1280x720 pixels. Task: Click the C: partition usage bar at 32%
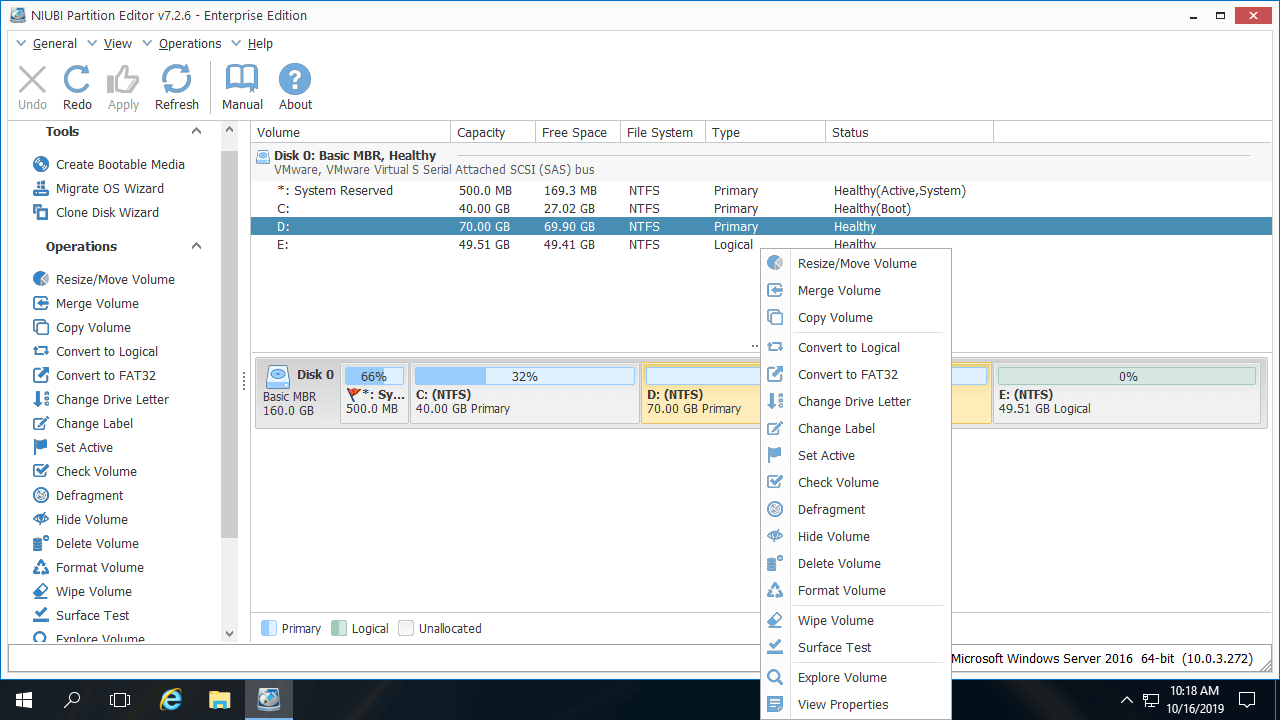[x=524, y=377]
